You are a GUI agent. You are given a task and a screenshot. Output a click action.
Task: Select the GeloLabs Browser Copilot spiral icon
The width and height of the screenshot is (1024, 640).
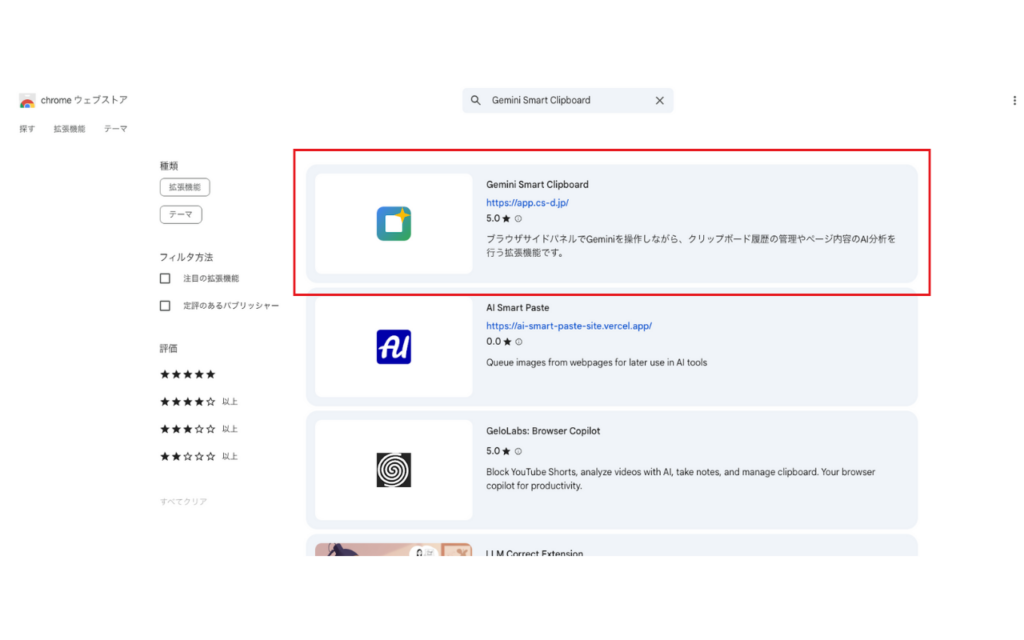(x=393, y=467)
